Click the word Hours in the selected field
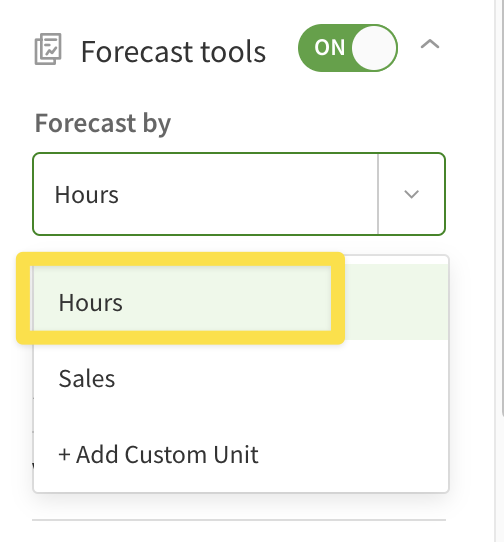Image resolution: width=504 pixels, height=542 pixels. tap(87, 194)
